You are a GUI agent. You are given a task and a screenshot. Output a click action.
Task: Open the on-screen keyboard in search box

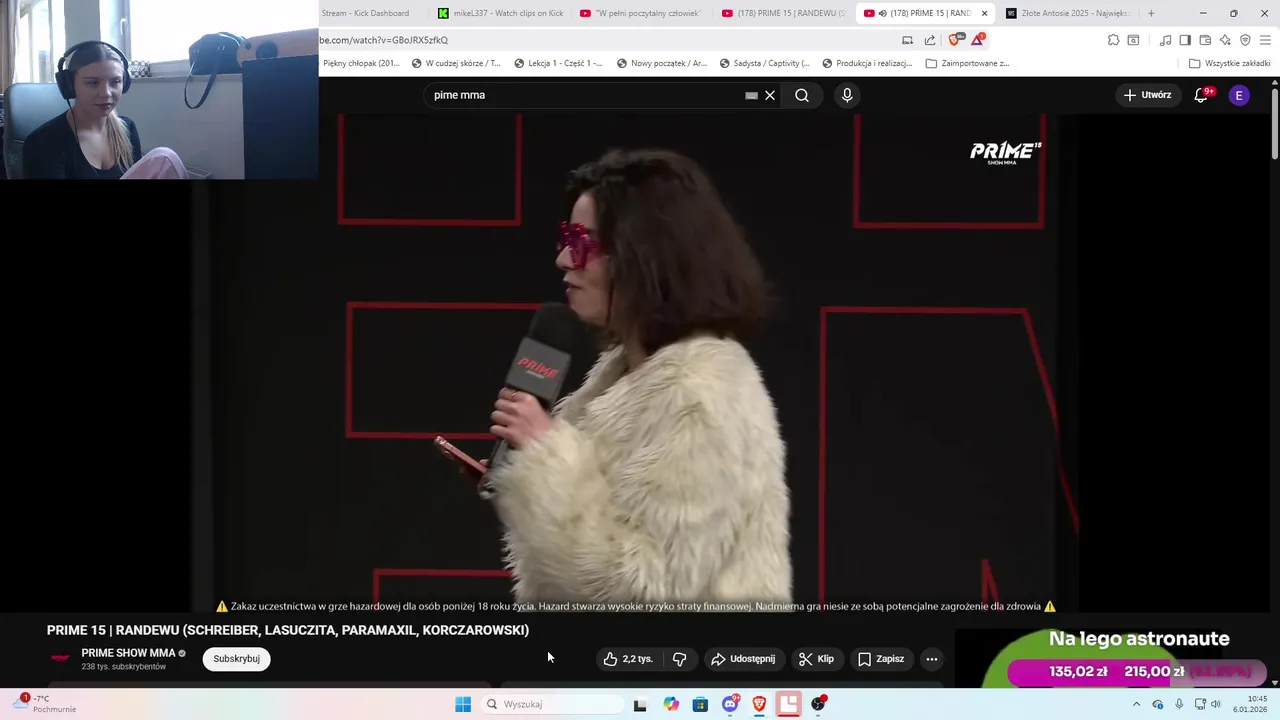pos(751,96)
